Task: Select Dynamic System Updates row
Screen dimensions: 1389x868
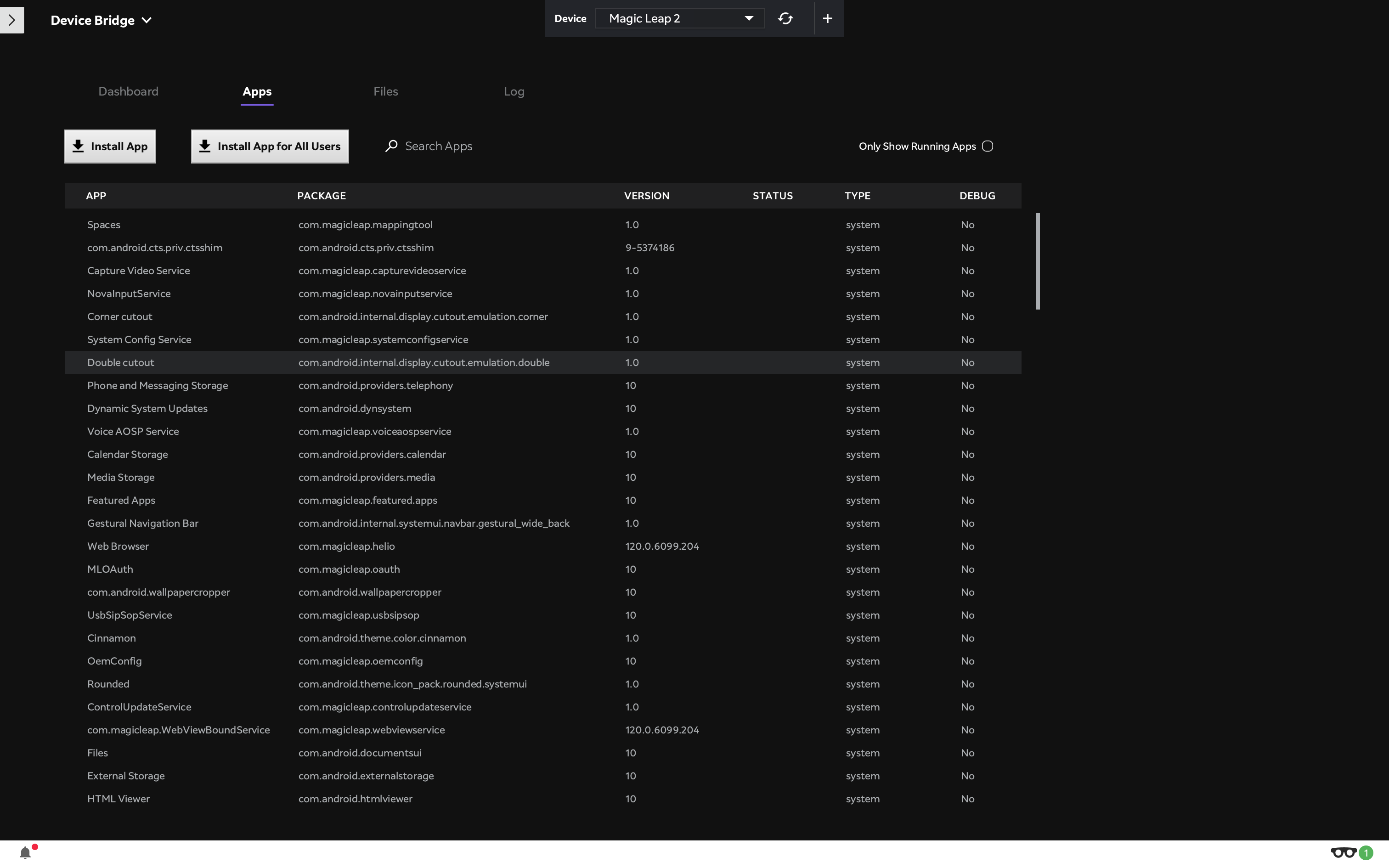Action: [543, 408]
